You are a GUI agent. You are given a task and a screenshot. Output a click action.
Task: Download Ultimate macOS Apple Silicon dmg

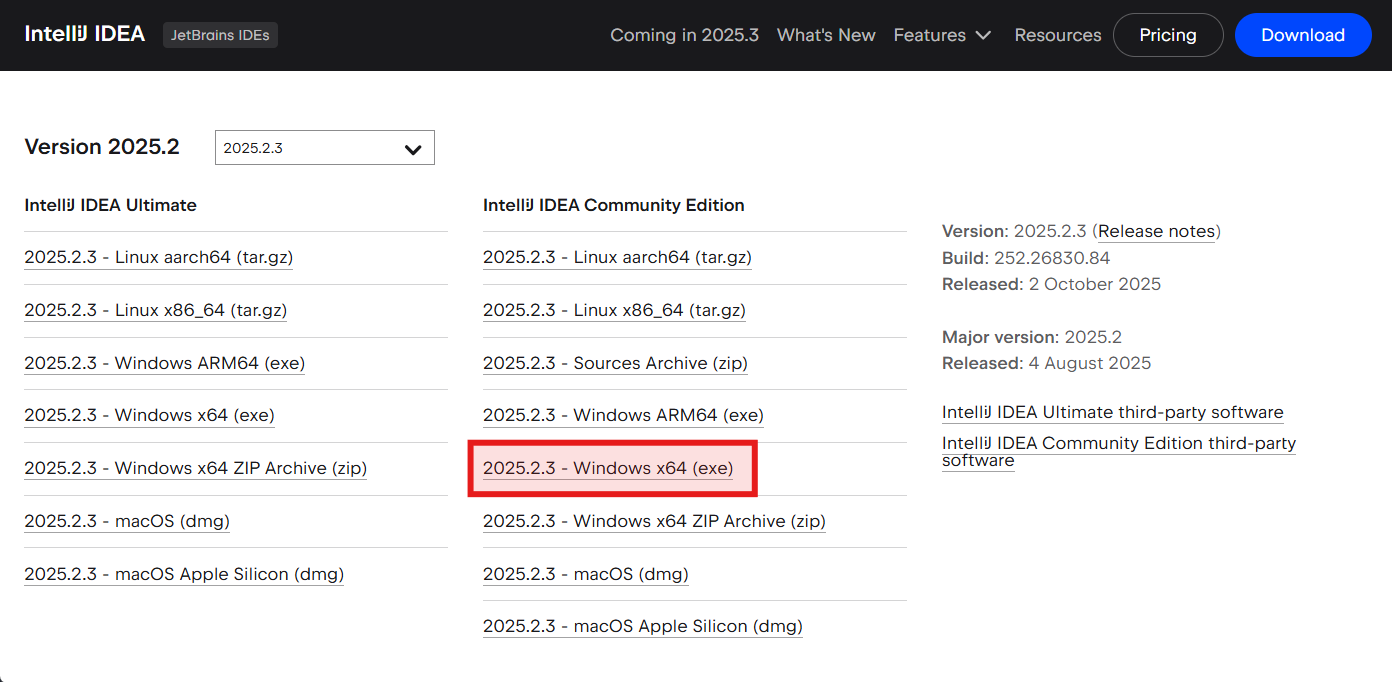(x=184, y=574)
